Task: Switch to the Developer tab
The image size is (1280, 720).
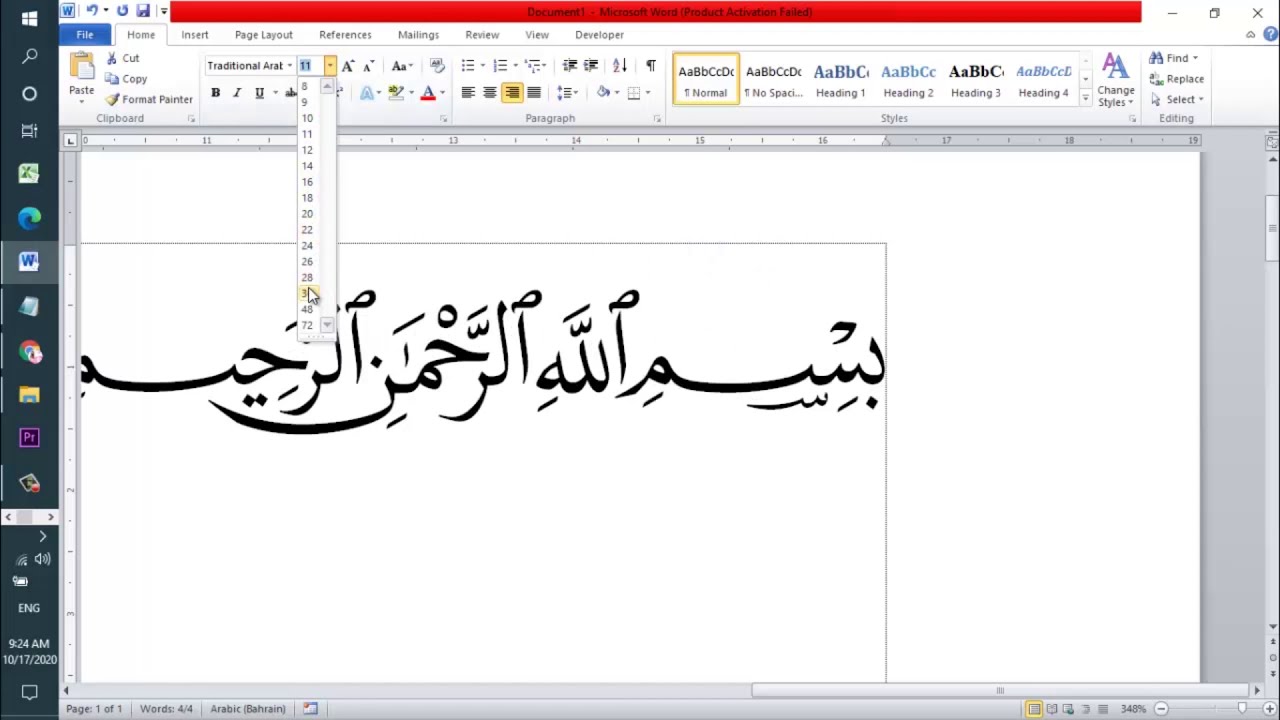Action: [599, 35]
